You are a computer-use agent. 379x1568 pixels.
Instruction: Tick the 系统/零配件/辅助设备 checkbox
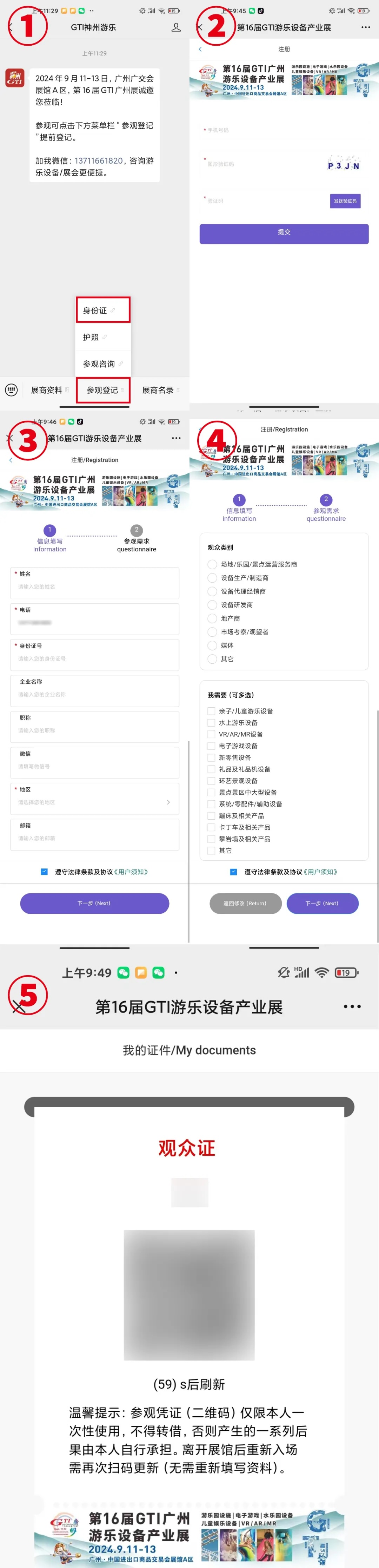[211, 804]
